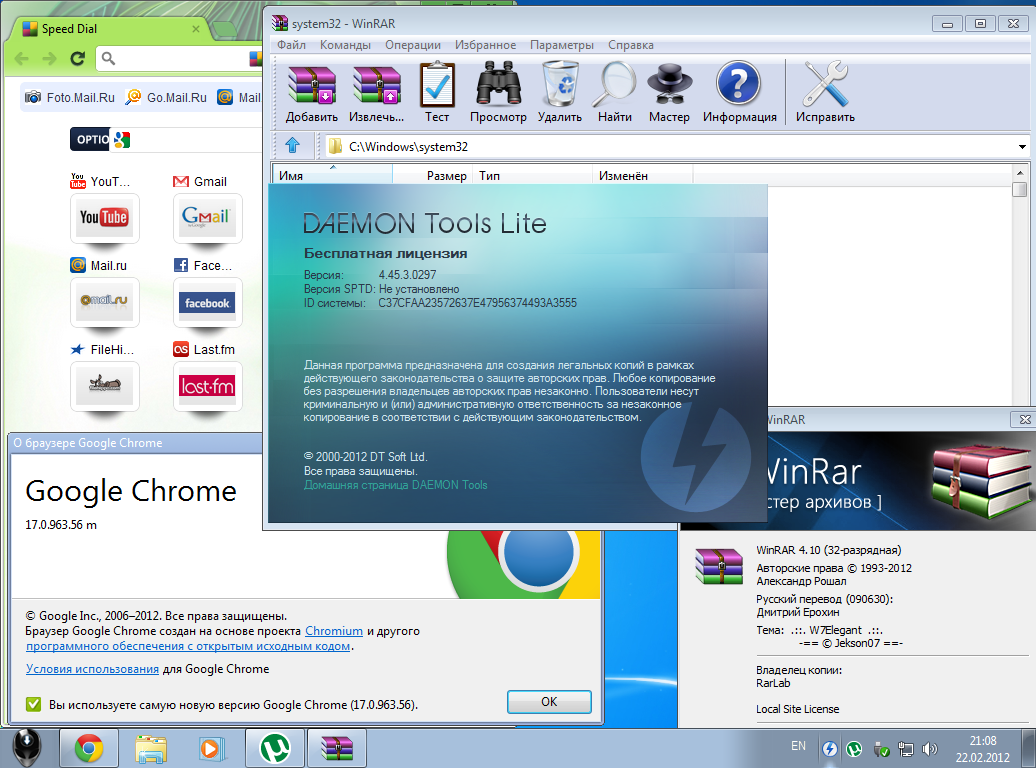This screenshot has width=1036, height=768.
Task: Go up one folder with the blue arrow
Action: [293, 145]
